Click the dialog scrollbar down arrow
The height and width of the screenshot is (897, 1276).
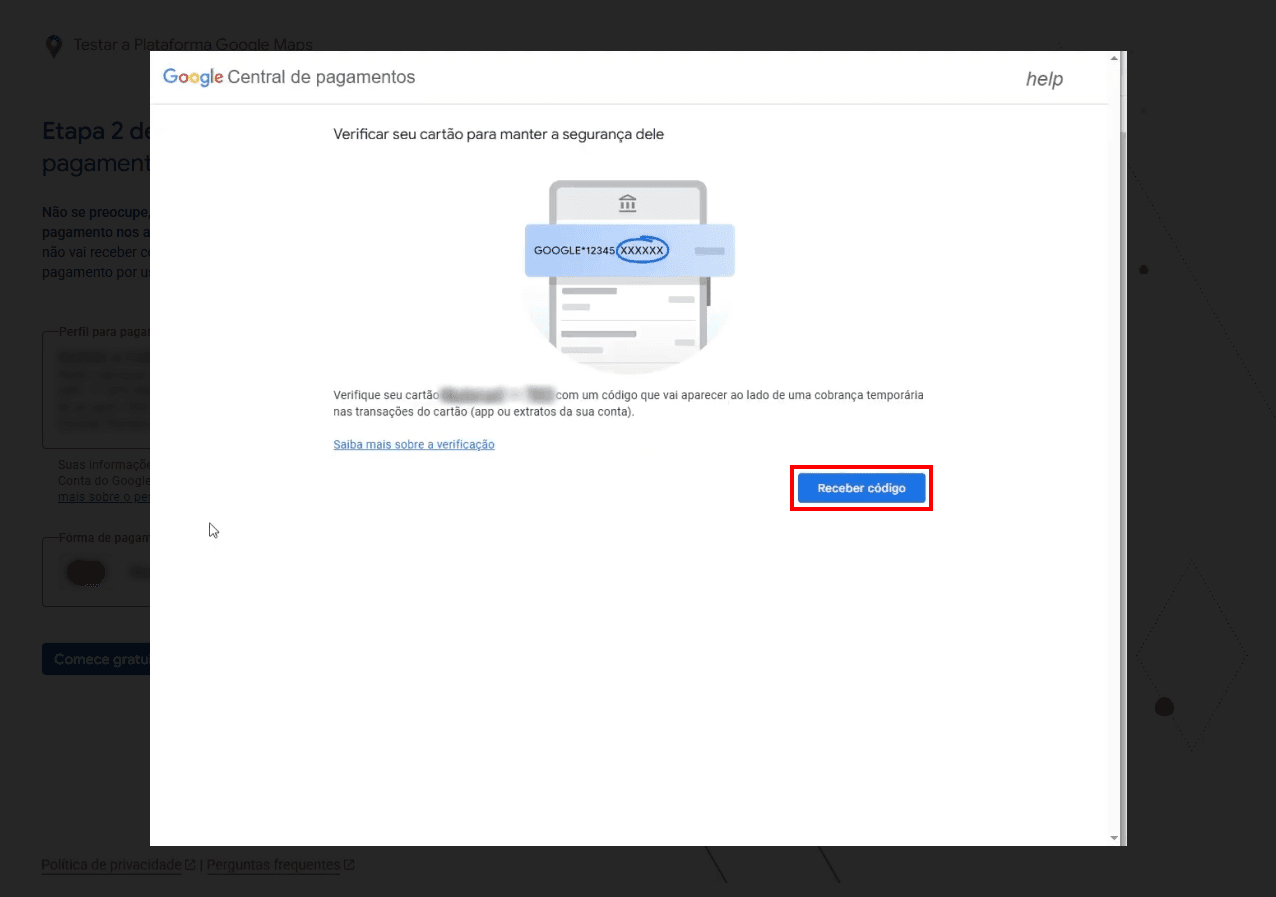[1115, 837]
